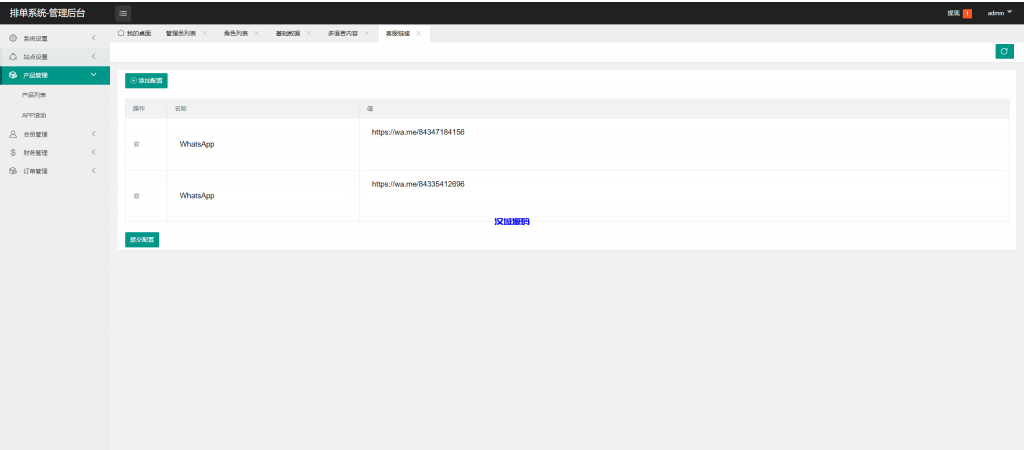Open 产品列表 in the sidebar
This screenshot has width=1024, height=450.
pyautogui.click(x=34, y=95)
